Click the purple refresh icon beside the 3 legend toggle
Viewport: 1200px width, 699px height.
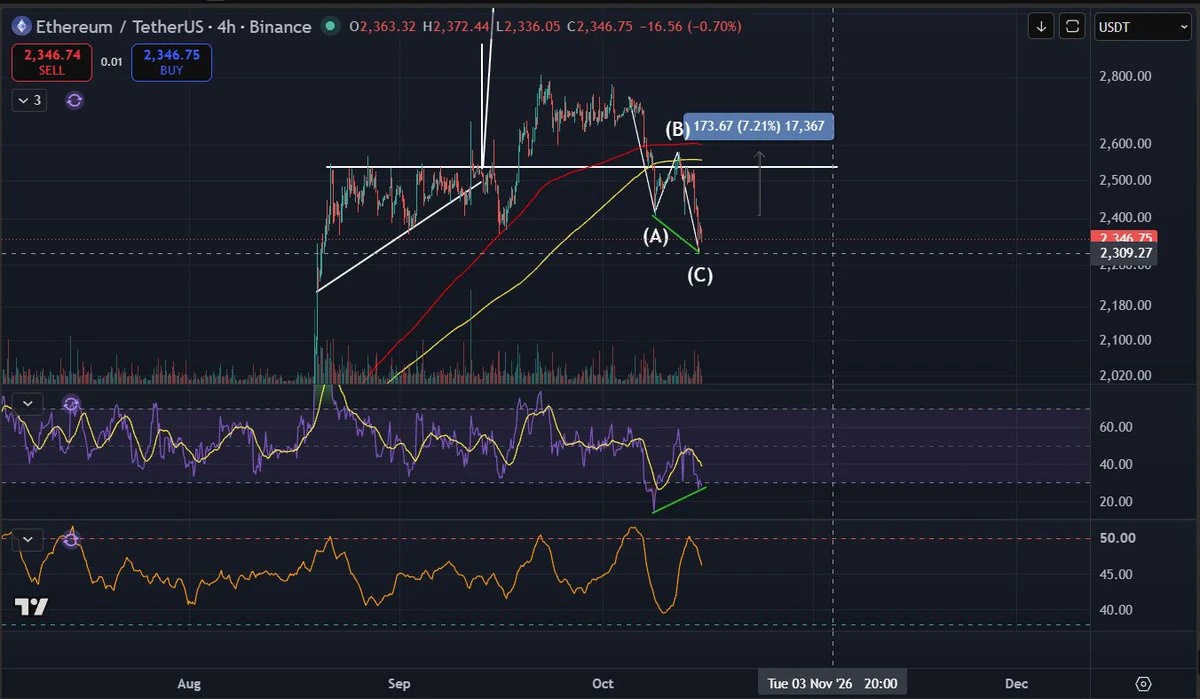pyautogui.click(x=74, y=100)
